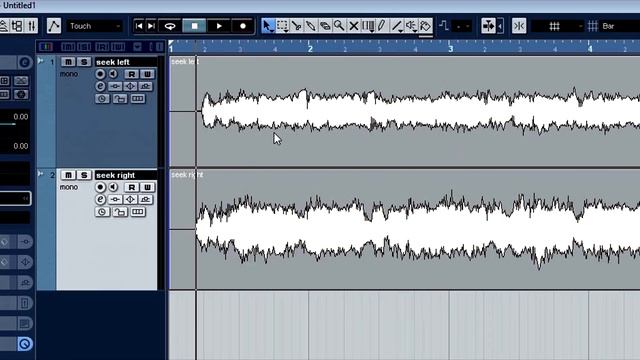Enable monitor on seek left track
Image resolution: width=640 pixels, height=360 pixels.
click(113, 74)
